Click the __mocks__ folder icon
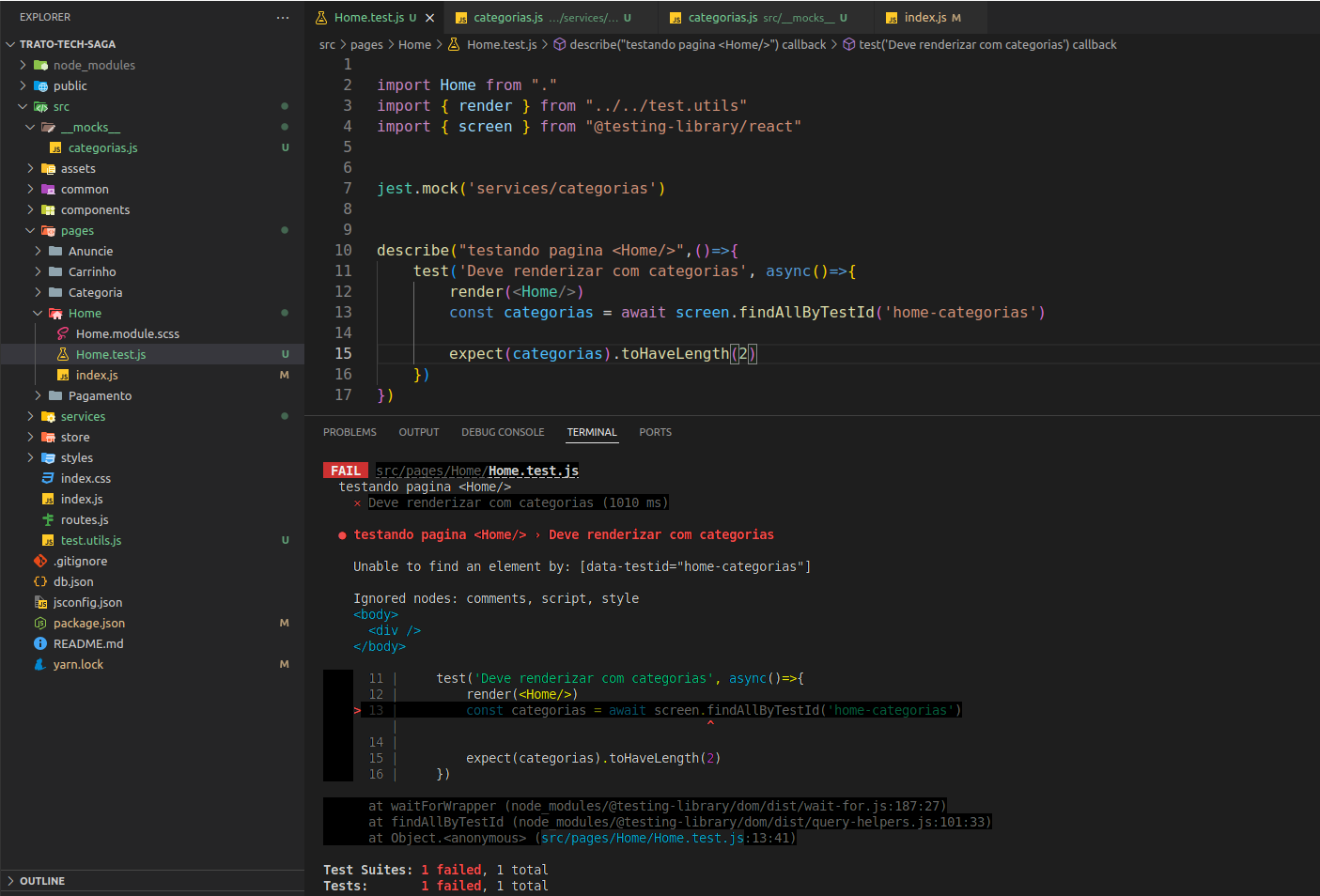This screenshot has height=896, width=1320. tap(48, 127)
